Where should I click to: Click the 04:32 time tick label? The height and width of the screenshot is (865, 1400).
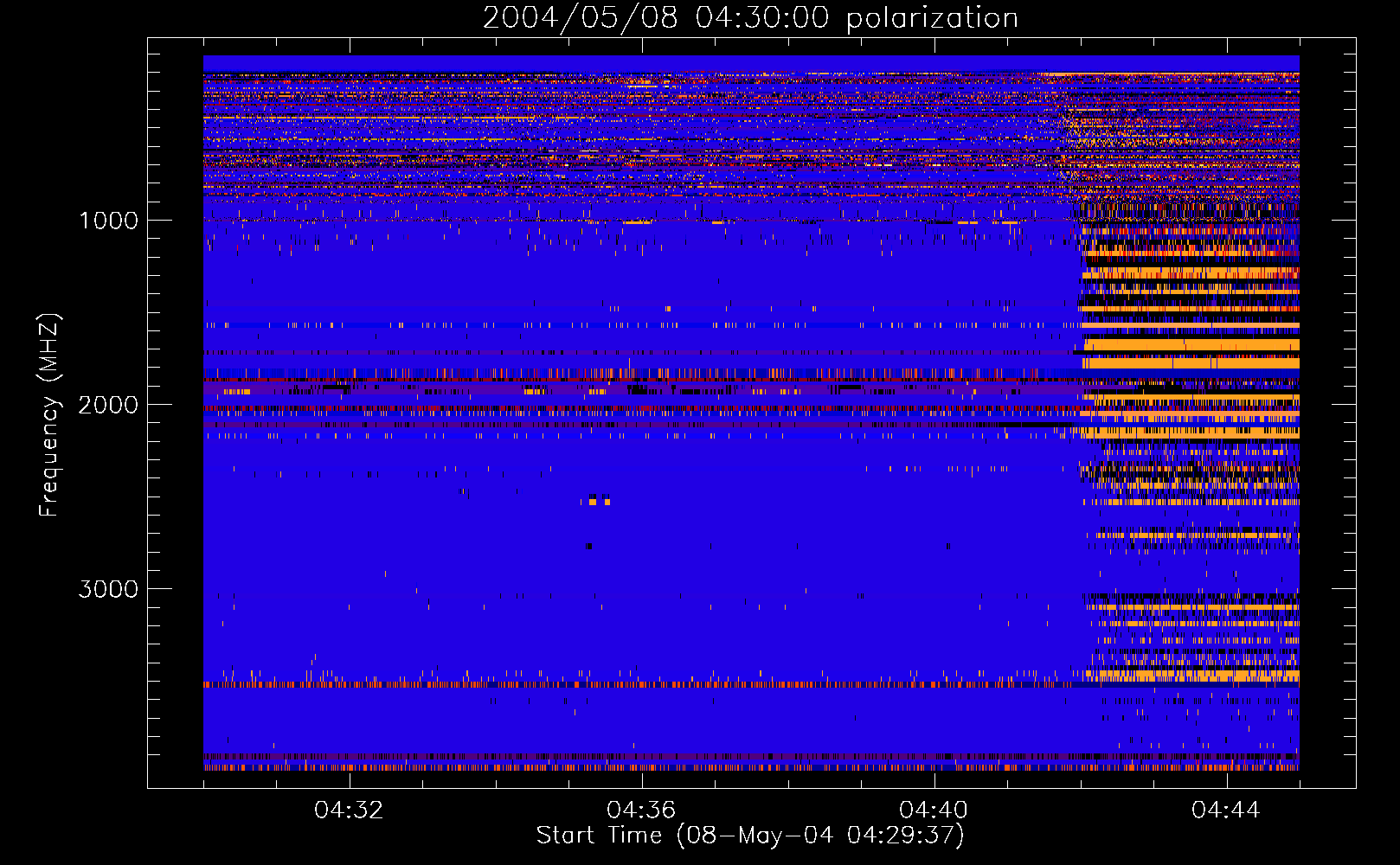(349, 810)
